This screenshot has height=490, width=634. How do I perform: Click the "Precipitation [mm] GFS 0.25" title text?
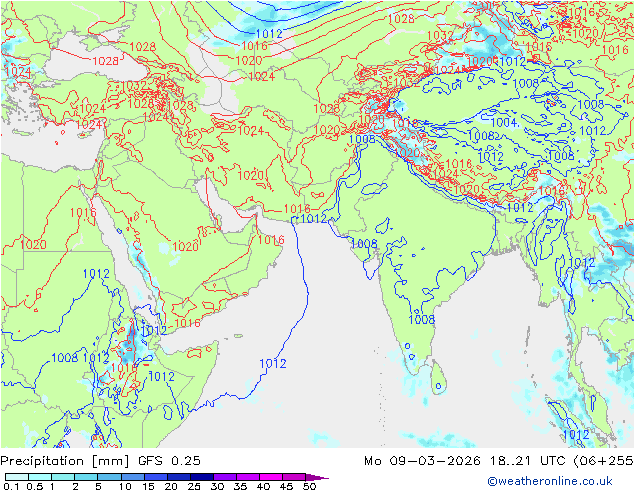(100, 461)
